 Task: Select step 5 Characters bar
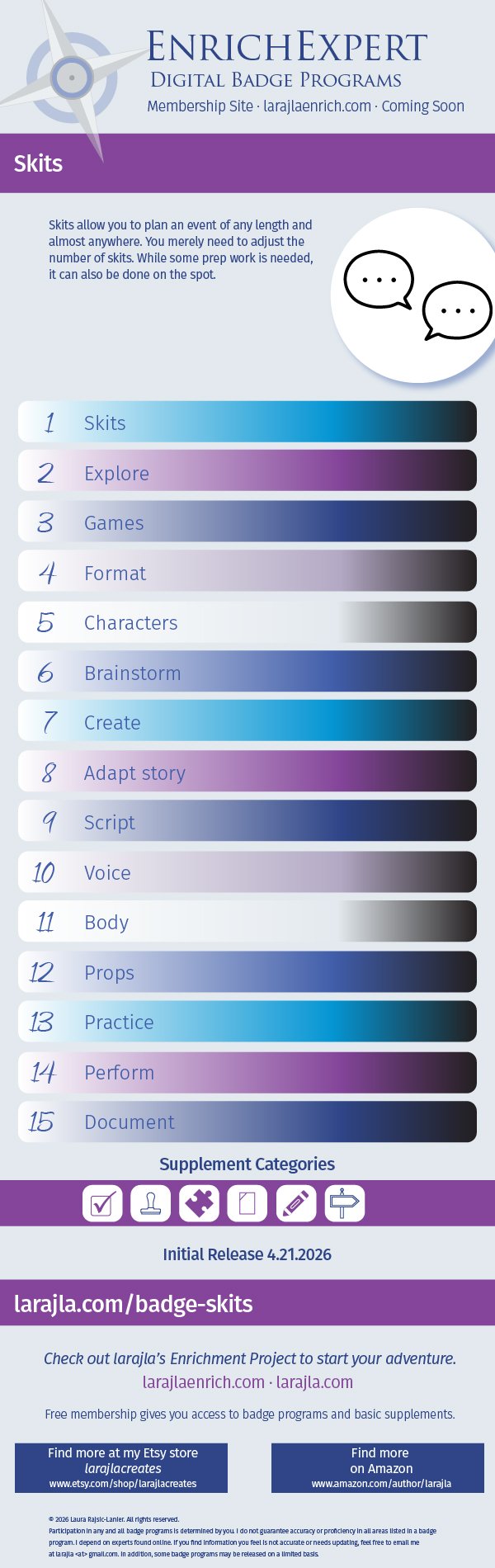(247, 622)
